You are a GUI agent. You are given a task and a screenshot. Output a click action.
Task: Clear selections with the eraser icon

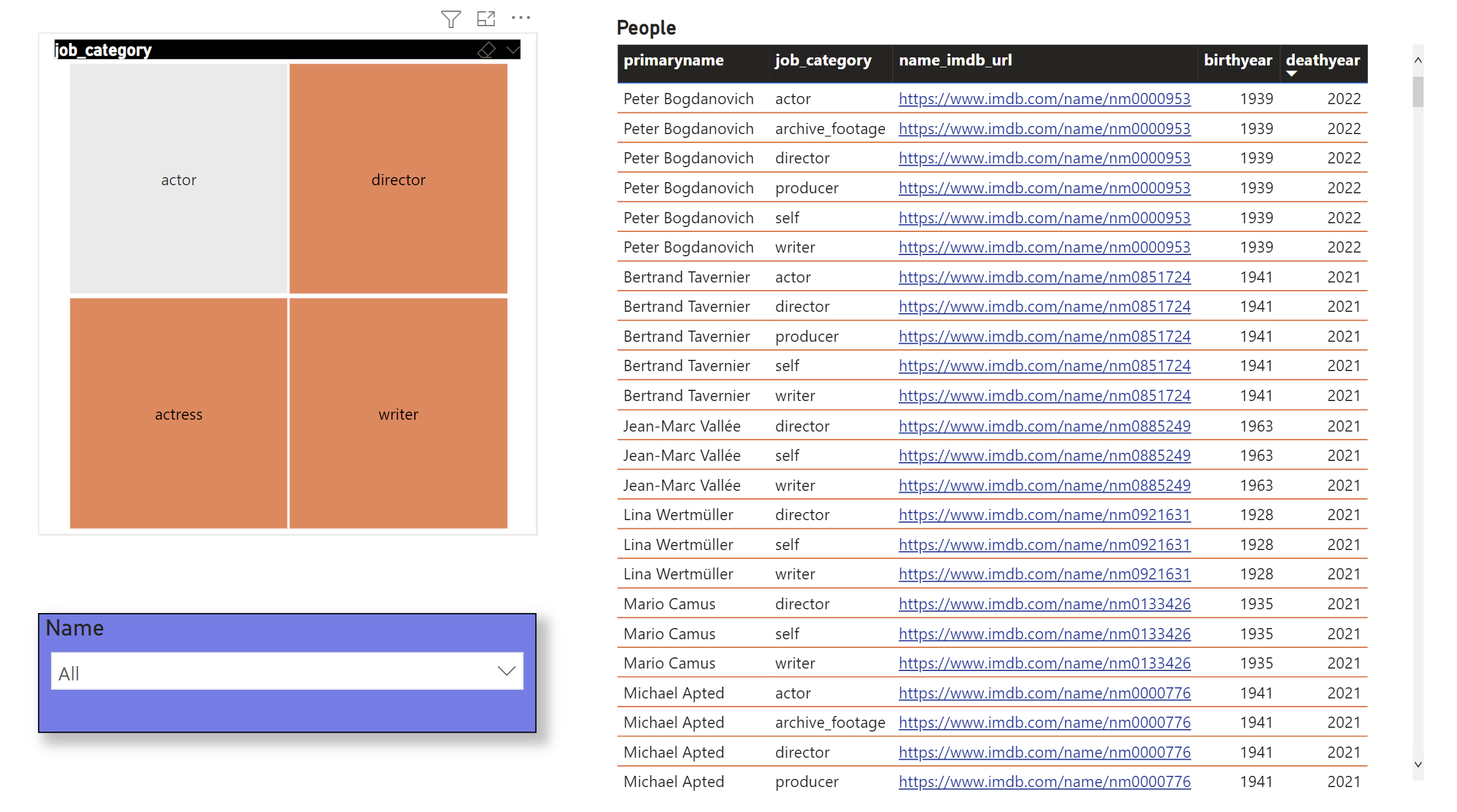[486, 50]
